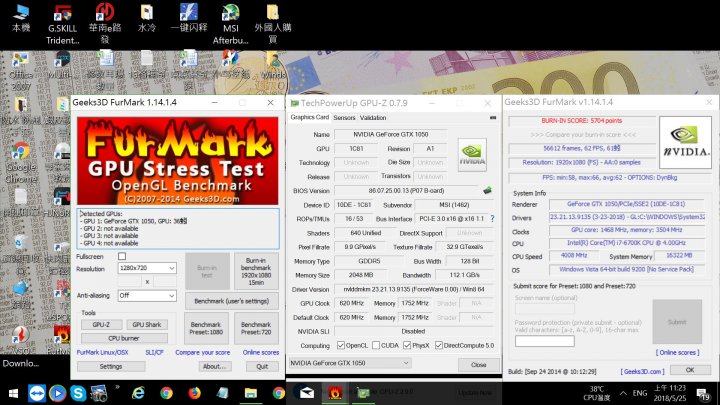This screenshot has height=405, width=720.
Task: Click the GPU-Z tool button in FurMark
Action: (x=101, y=325)
